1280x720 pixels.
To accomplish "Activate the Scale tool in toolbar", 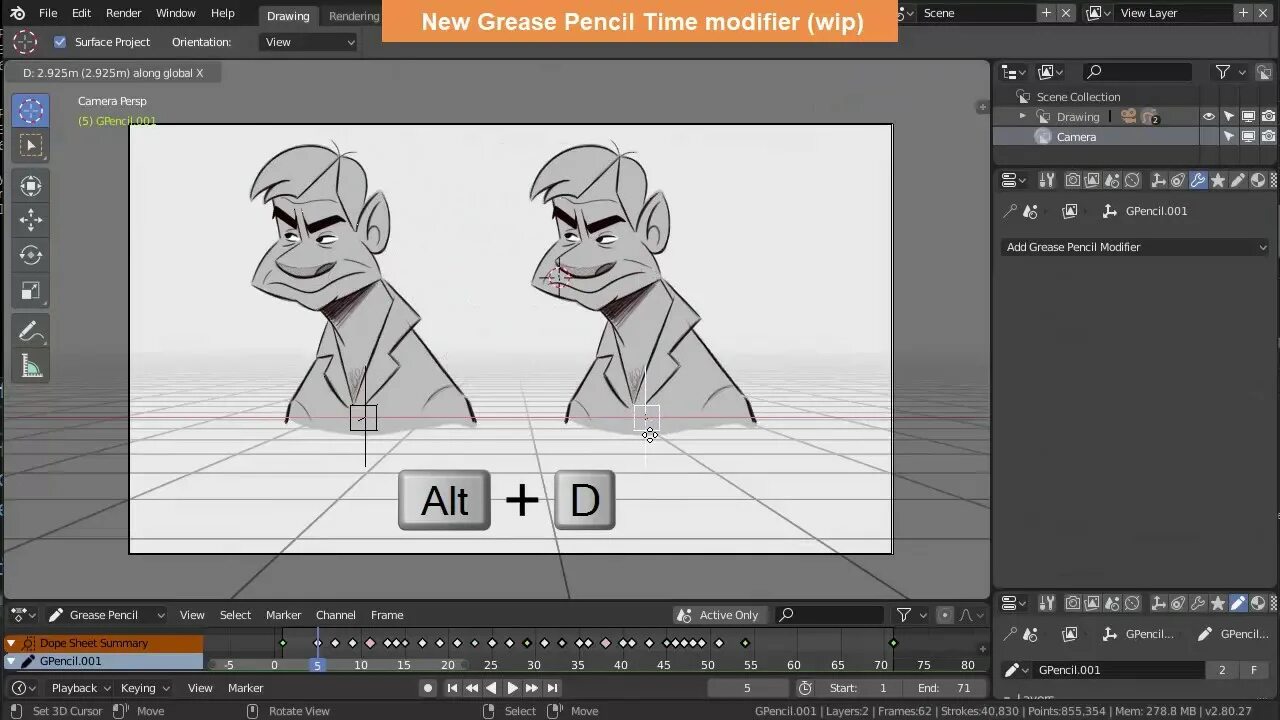I will (31, 291).
